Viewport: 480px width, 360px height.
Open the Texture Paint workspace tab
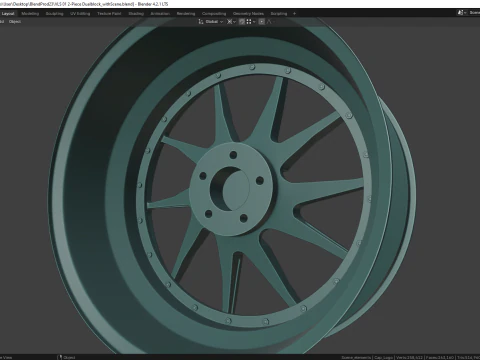click(x=109, y=14)
